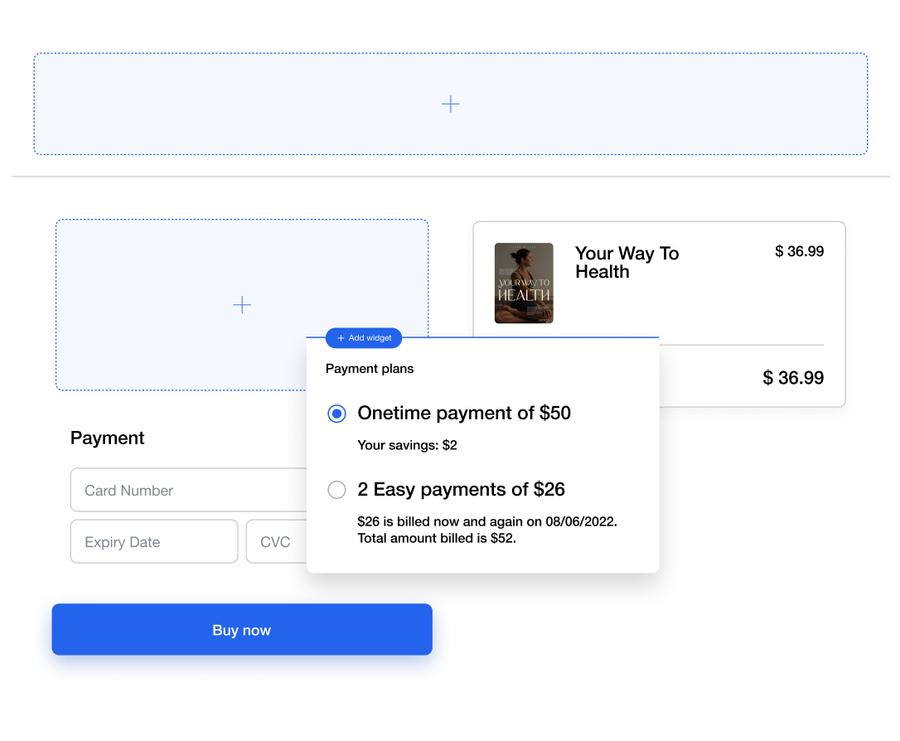The height and width of the screenshot is (741, 900).
Task: Click the Buy now button
Action: (242, 630)
